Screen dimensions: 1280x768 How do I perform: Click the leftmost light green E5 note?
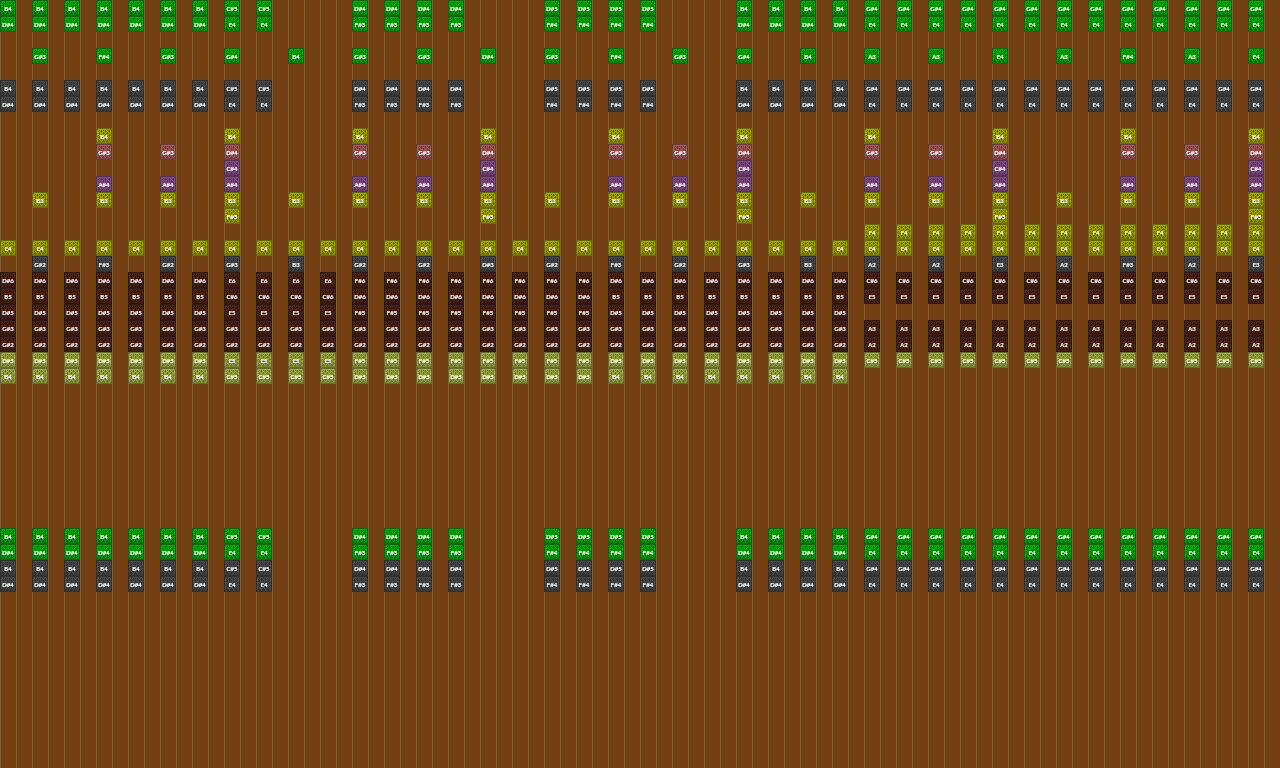click(232, 360)
